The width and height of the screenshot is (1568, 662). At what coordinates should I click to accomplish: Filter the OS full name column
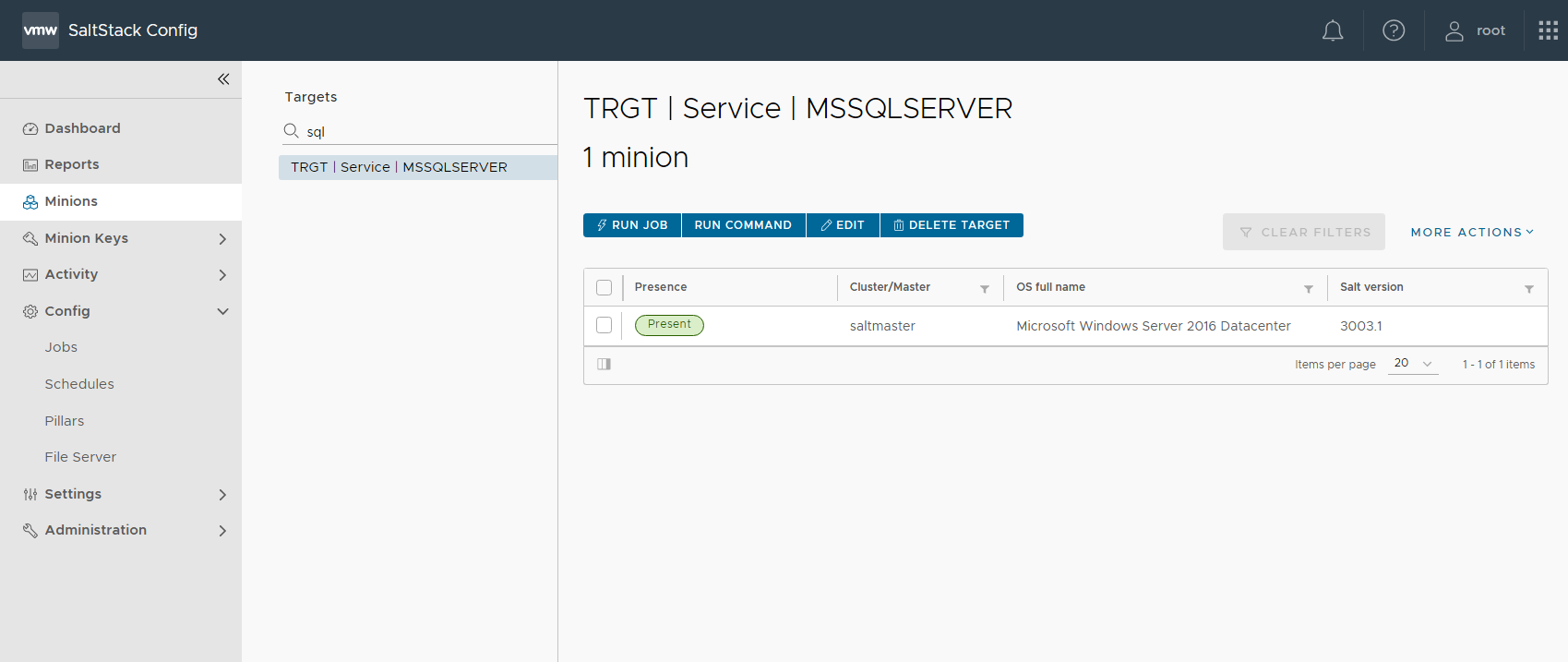coord(1308,289)
